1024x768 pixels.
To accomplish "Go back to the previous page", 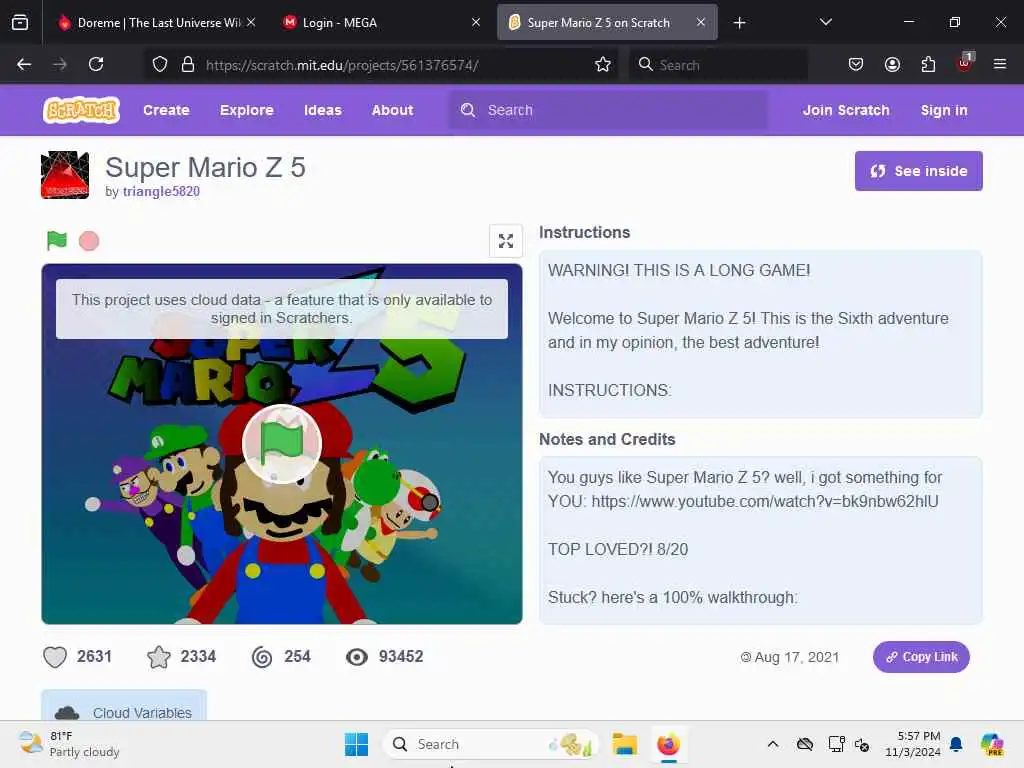I will 24,64.
